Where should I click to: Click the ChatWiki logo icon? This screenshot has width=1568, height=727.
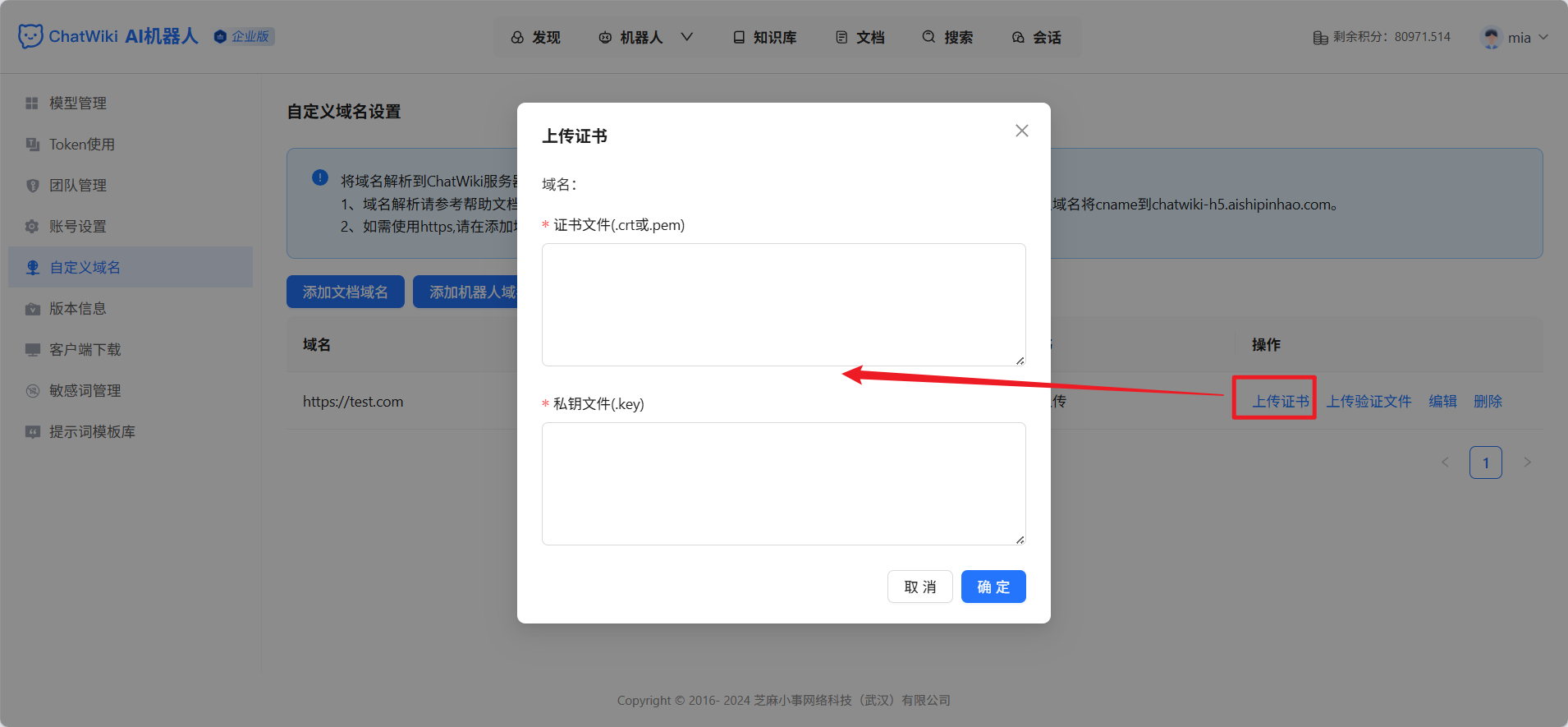click(30, 36)
